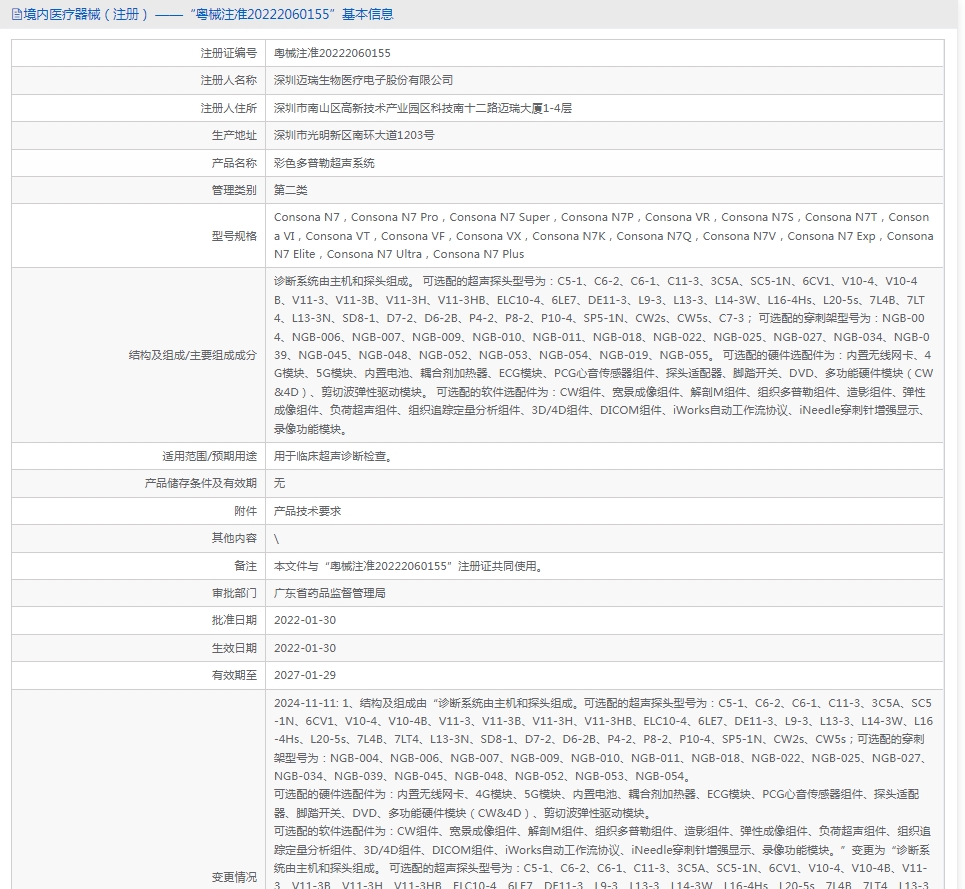Select expiry date 2027-01-29
The width and height of the screenshot is (965, 889).
click(305, 675)
